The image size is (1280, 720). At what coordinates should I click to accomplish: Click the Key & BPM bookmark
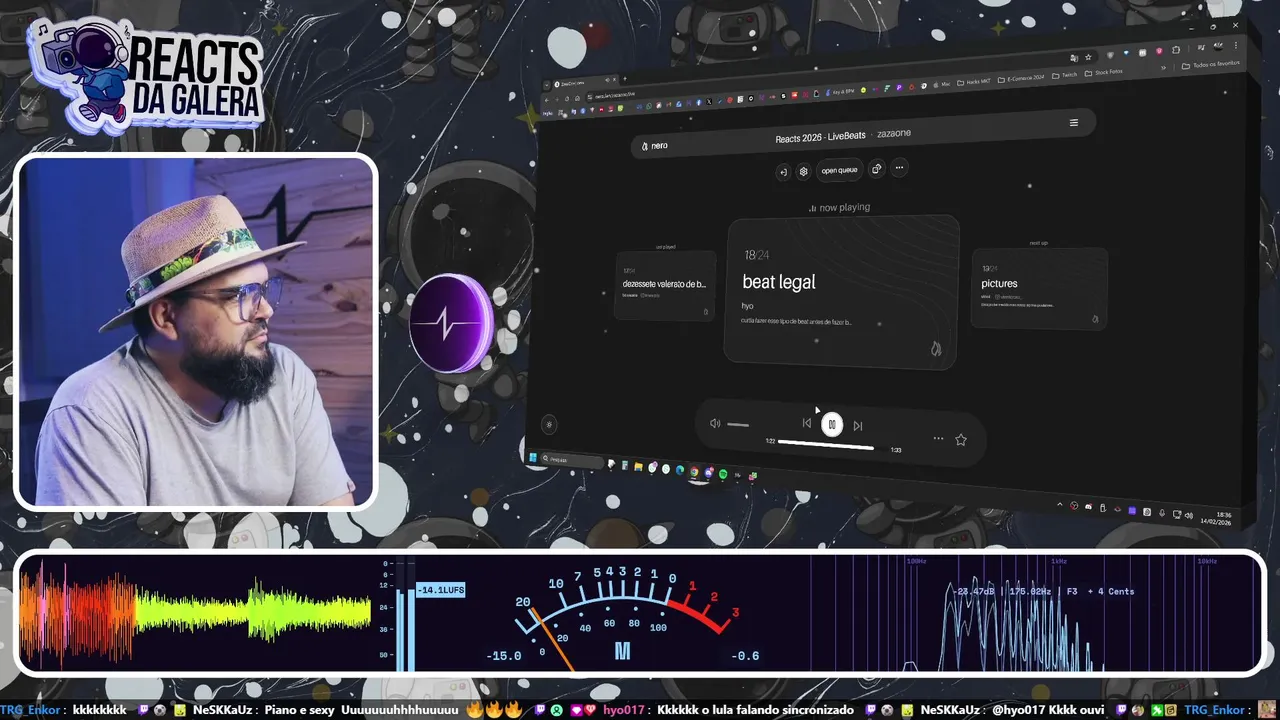pyautogui.click(x=841, y=91)
